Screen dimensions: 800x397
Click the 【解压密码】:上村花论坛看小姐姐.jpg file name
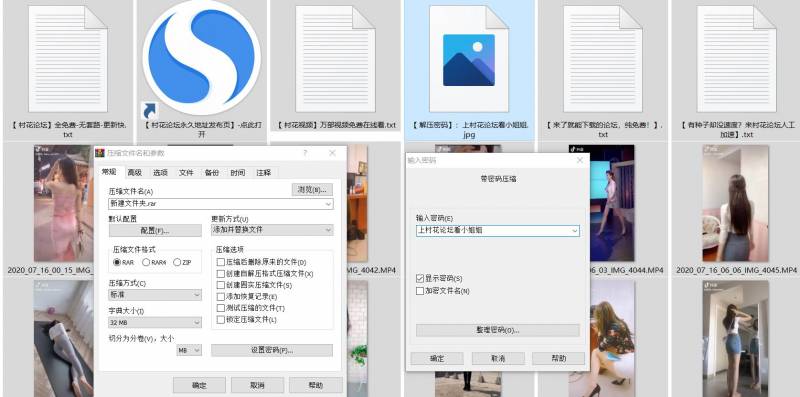[469, 130]
